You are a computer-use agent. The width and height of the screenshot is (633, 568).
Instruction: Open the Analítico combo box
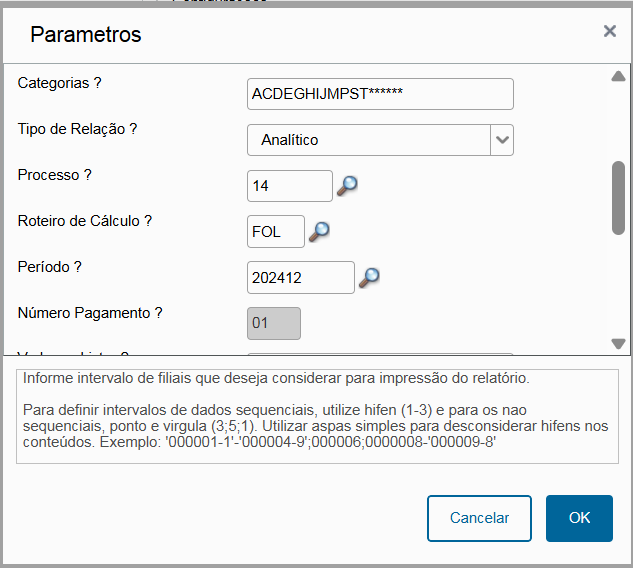[x=380, y=140]
